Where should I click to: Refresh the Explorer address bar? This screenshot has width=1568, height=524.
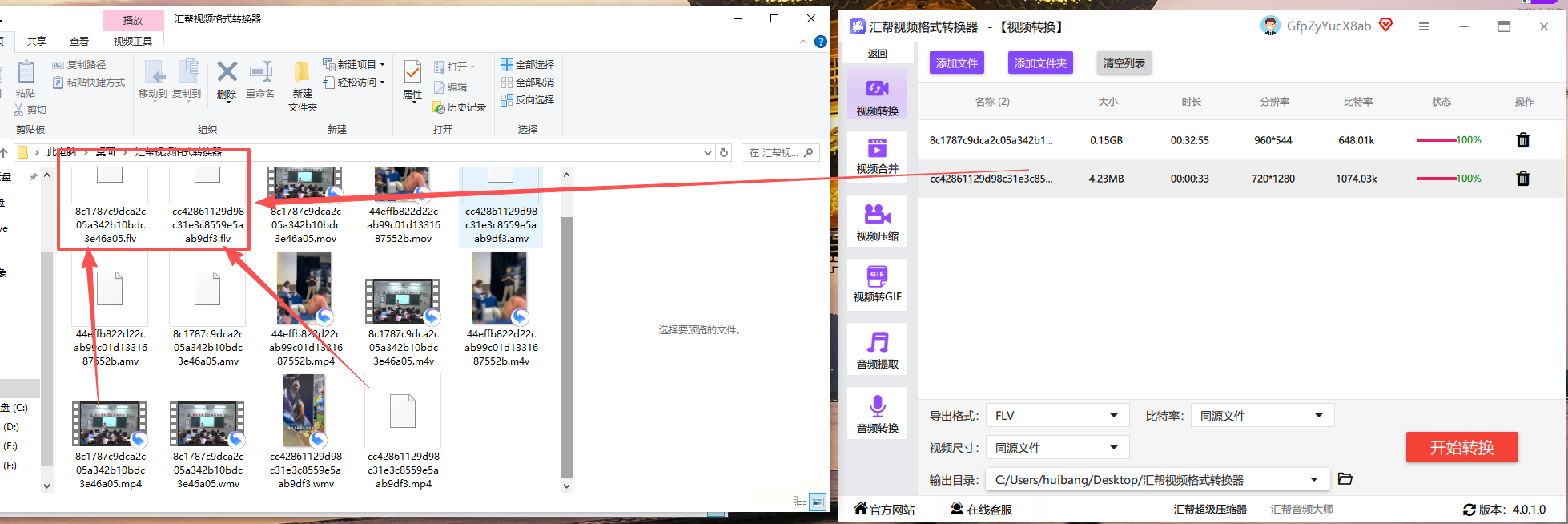coord(724,152)
